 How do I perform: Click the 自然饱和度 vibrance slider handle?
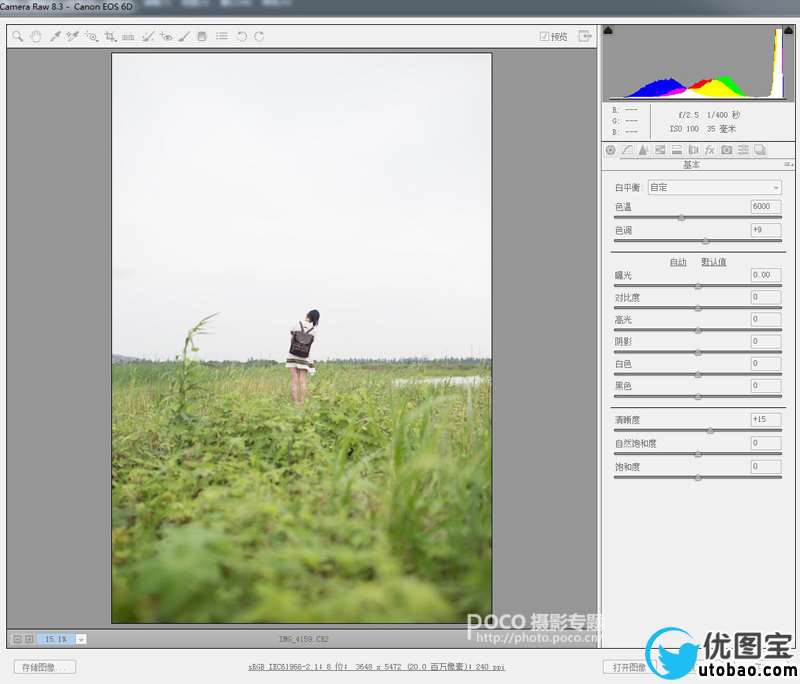[x=698, y=454]
